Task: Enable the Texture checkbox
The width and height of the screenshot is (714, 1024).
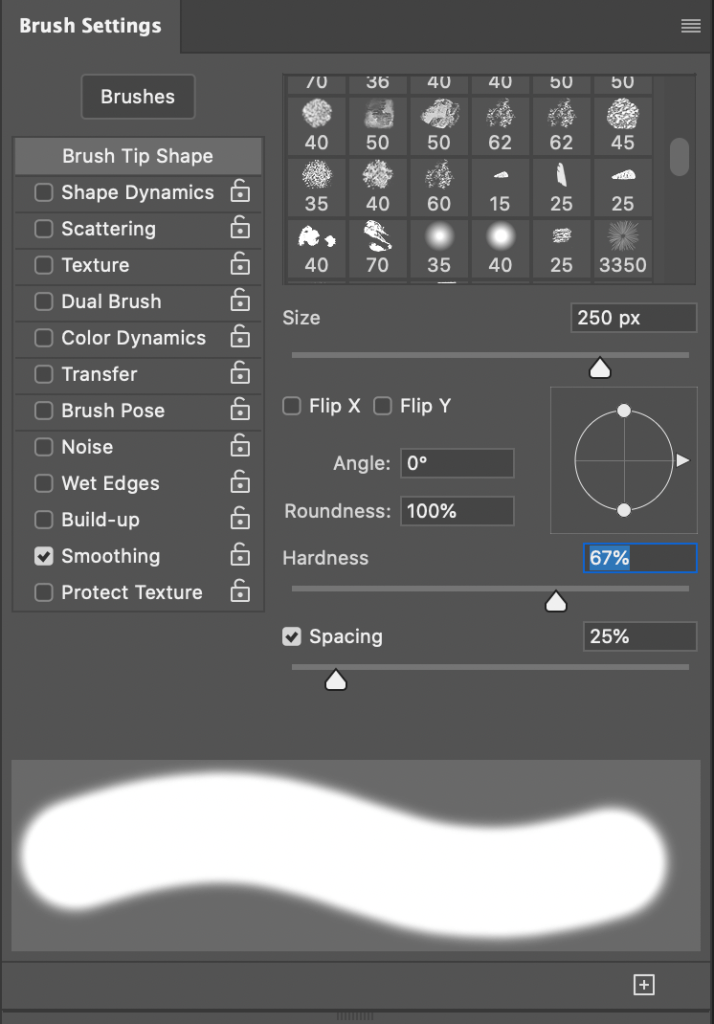Action: click(44, 265)
